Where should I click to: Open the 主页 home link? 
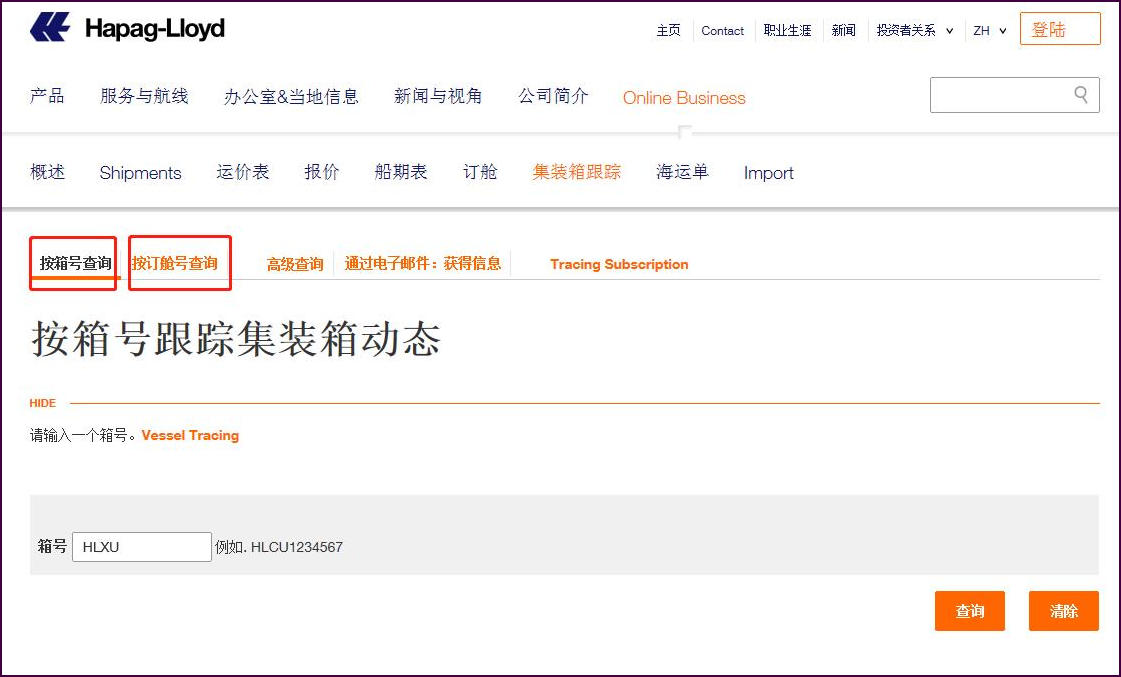click(x=668, y=31)
